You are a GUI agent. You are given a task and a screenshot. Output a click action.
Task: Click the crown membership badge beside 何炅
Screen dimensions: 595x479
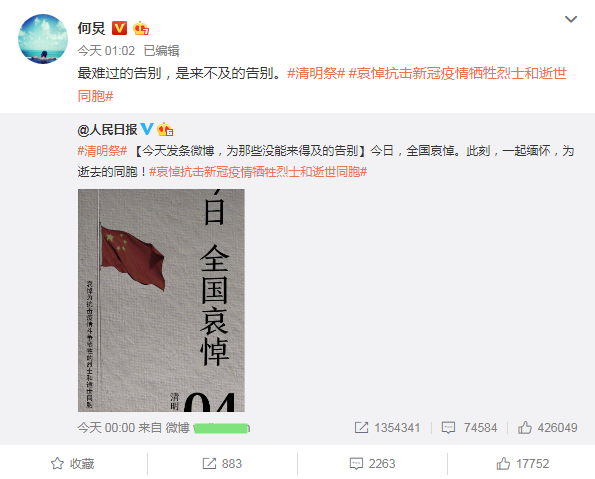click(141, 28)
